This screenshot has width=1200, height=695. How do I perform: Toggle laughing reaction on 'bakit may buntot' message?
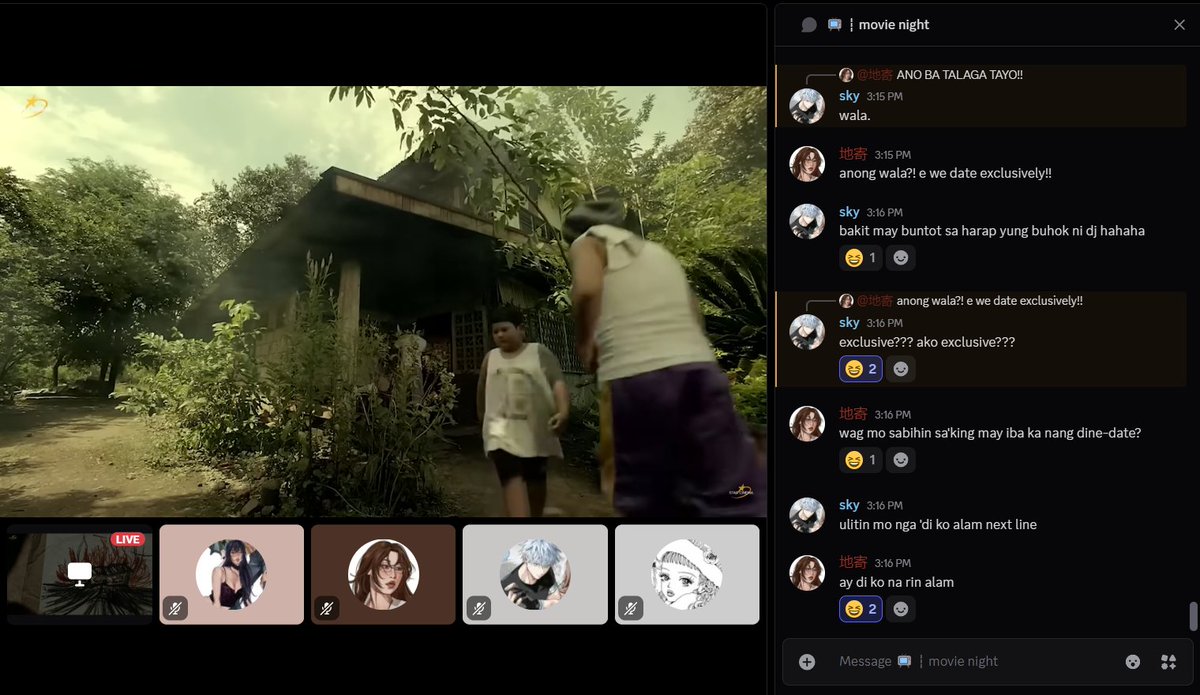[860, 258]
